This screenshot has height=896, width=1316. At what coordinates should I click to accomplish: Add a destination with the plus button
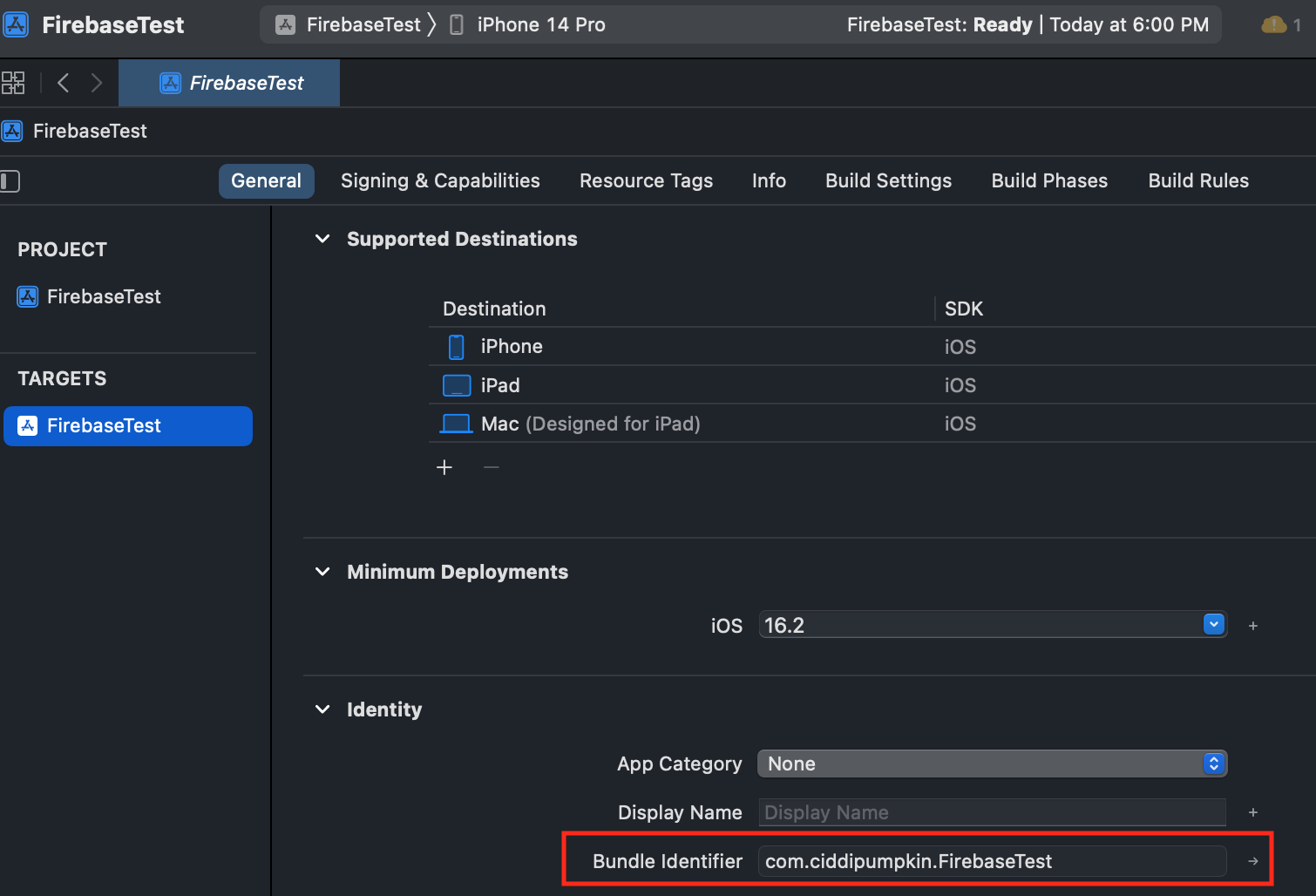444,467
